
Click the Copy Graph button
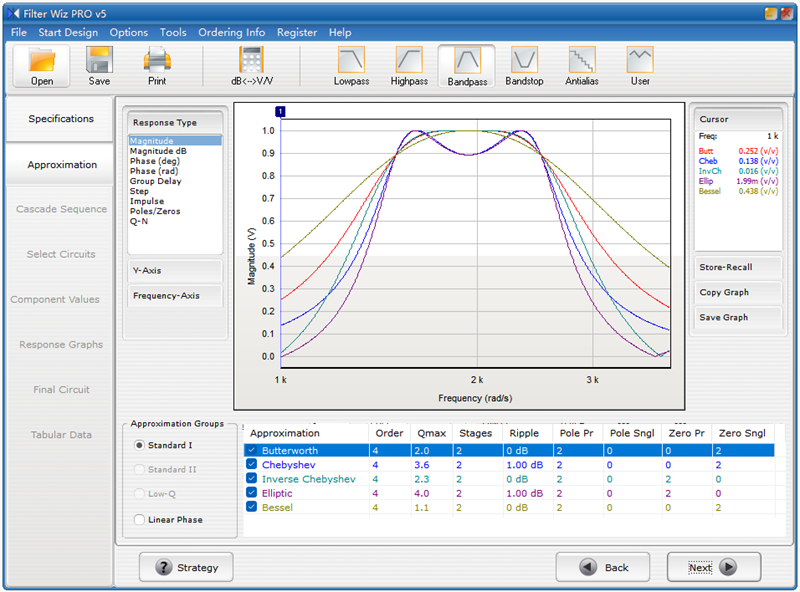tap(738, 292)
